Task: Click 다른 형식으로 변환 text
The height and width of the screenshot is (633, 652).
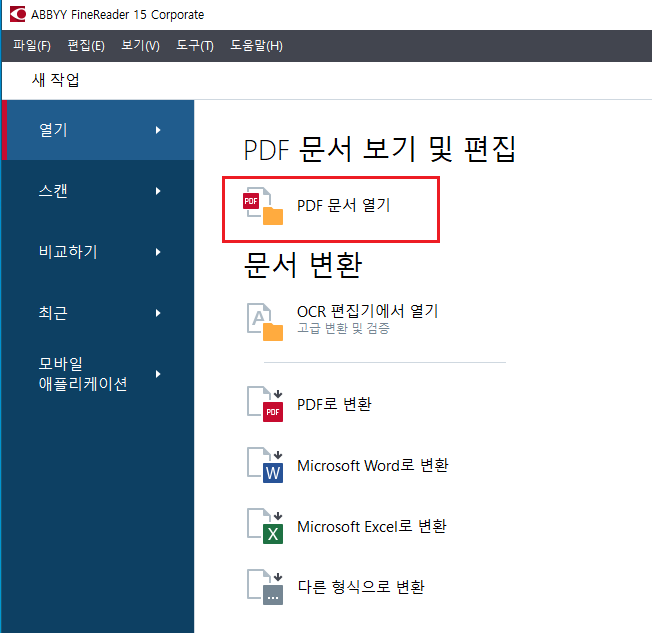Action: [361, 587]
